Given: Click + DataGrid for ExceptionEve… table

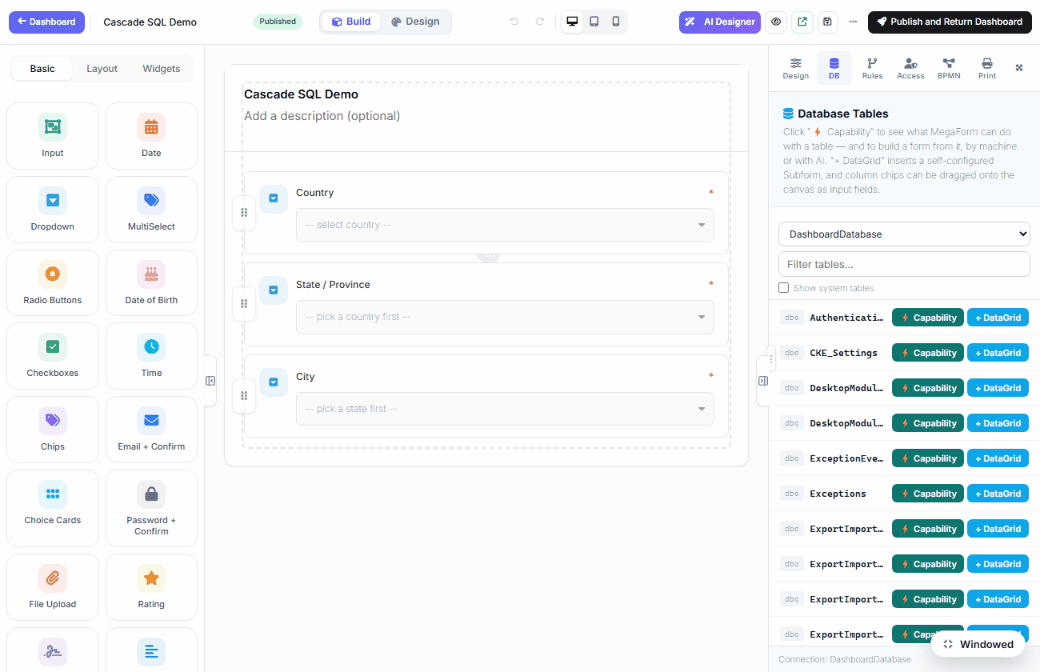Looking at the screenshot, I should point(998,458).
